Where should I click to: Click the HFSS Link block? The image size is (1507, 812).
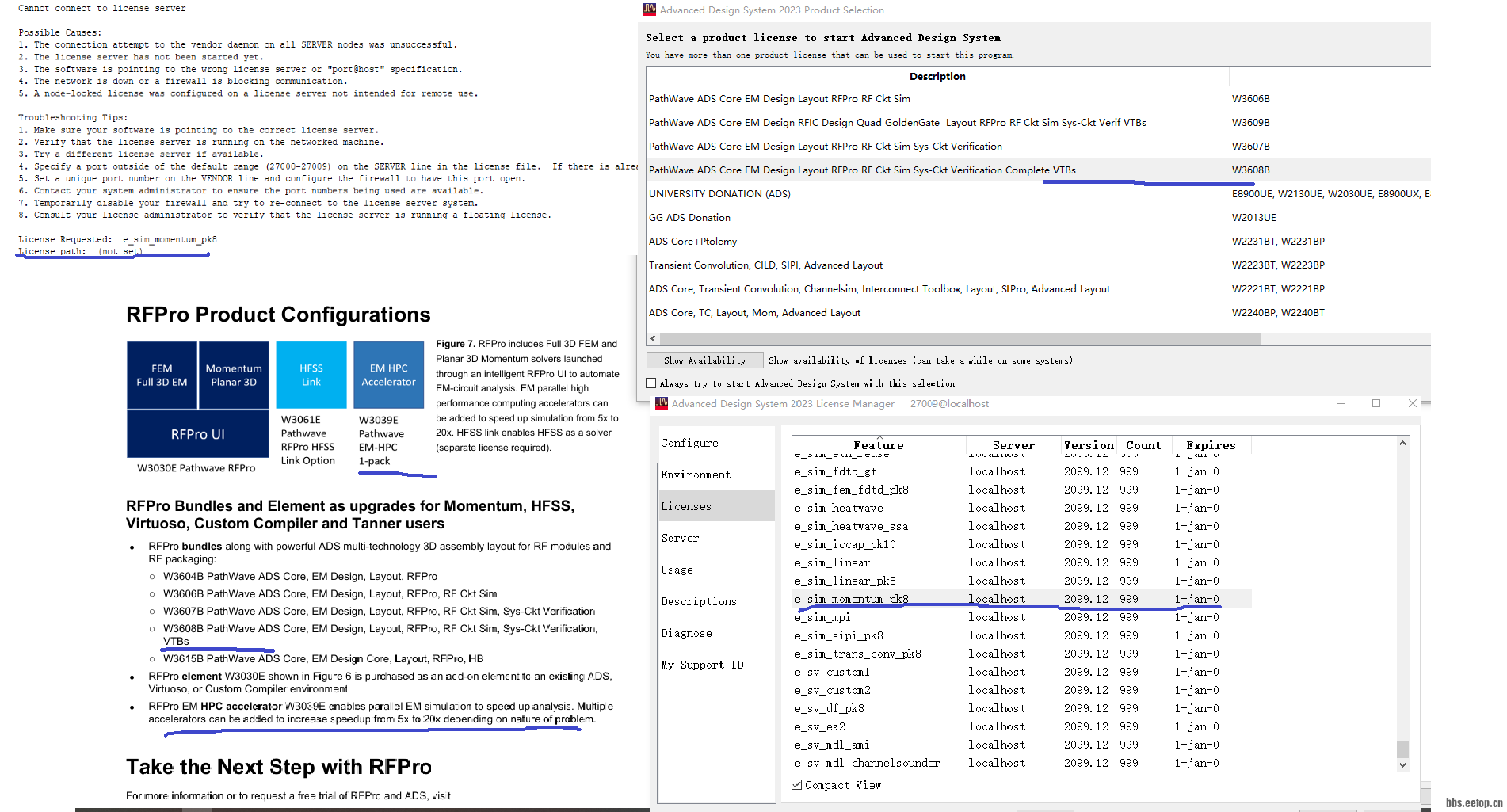[311, 375]
